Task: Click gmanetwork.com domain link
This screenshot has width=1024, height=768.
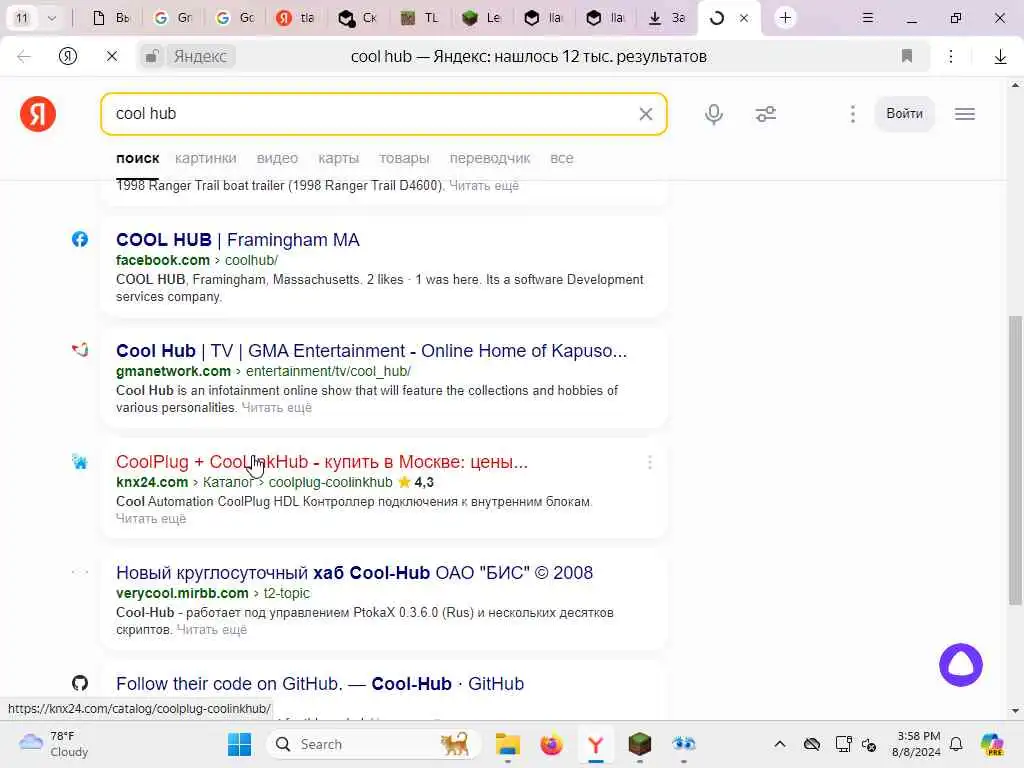Action: pos(173,371)
